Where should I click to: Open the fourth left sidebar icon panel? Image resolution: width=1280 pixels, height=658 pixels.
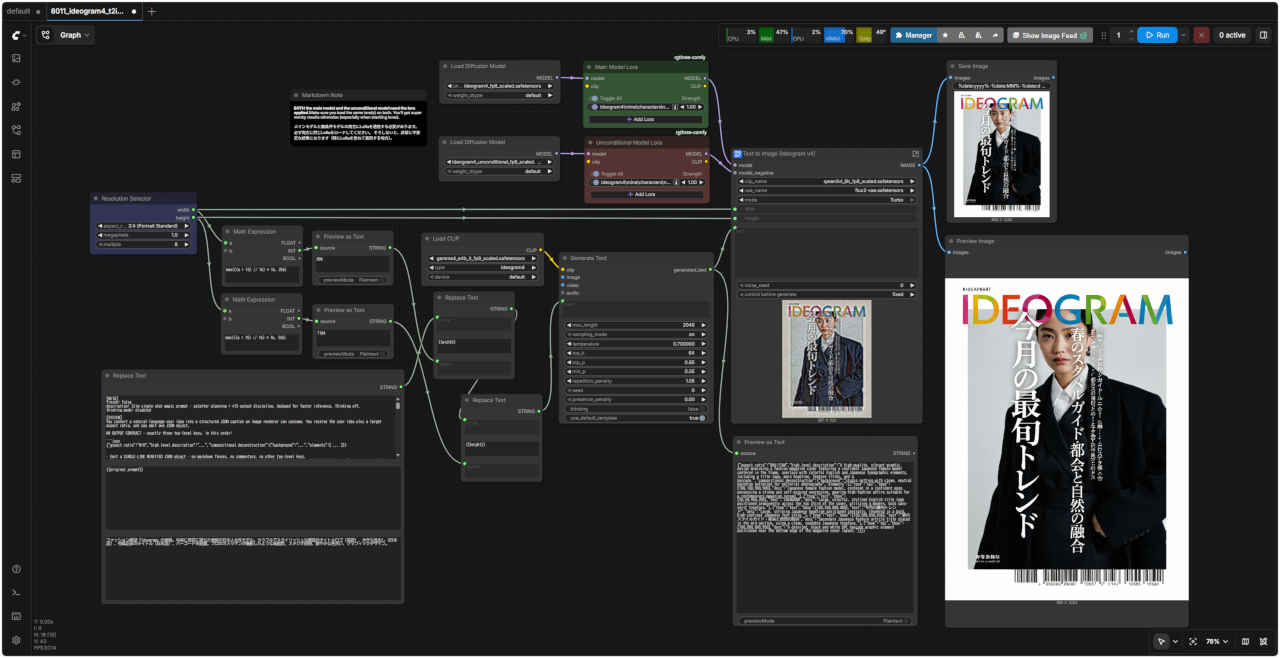[16, 106]
